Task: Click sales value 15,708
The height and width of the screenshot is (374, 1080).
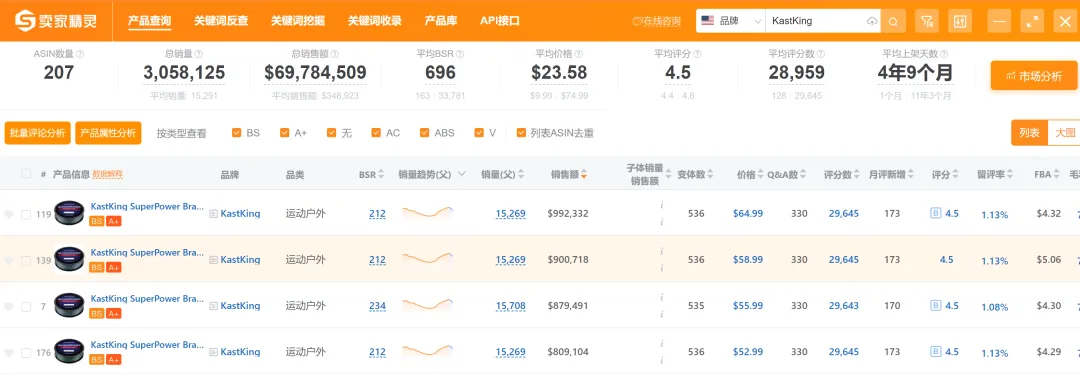Action: click(510, 306)
